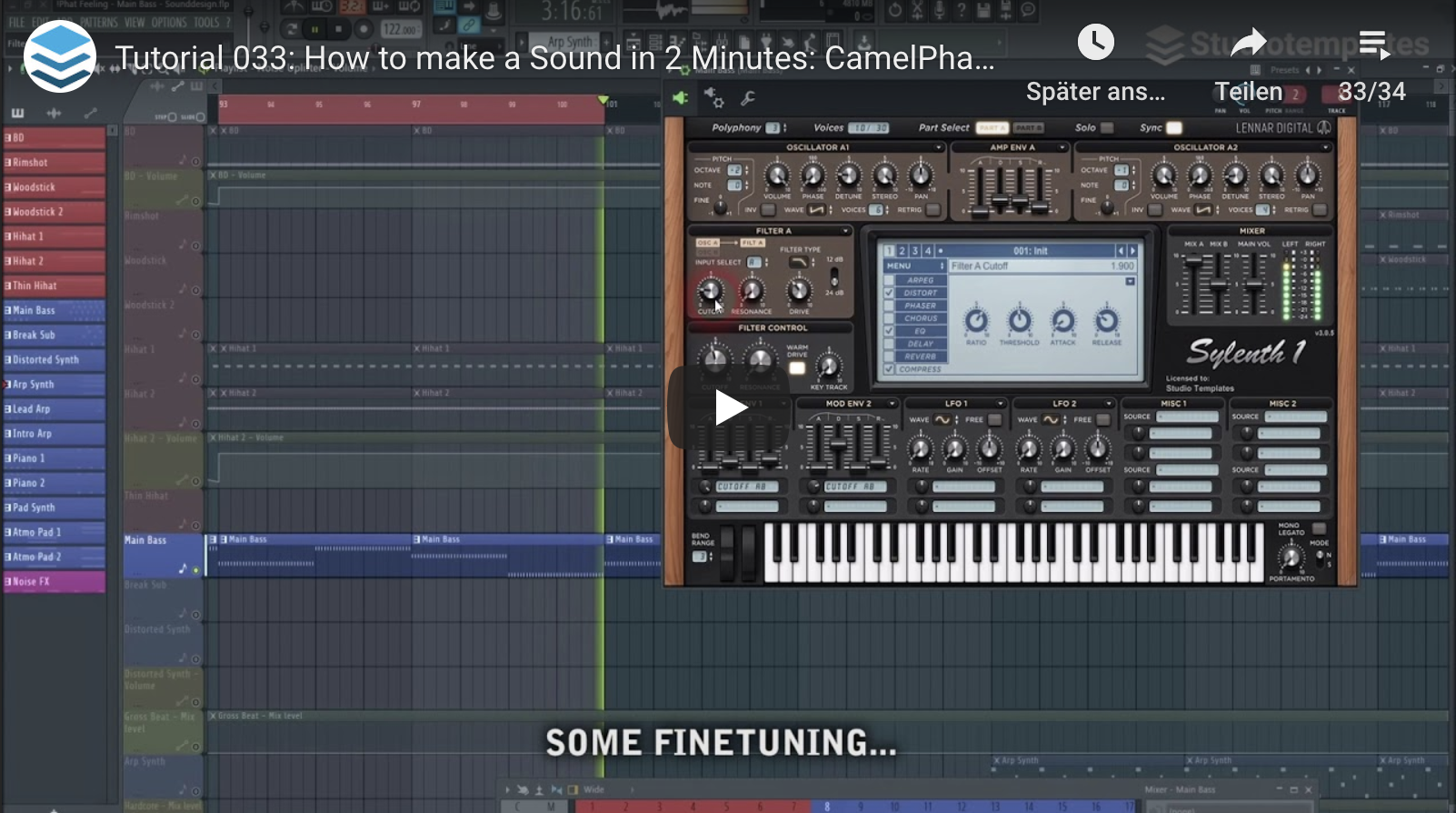This screenshot has width=1456, height=813.
Task: Click the FL Studio stop button
Action: point(338,29)
